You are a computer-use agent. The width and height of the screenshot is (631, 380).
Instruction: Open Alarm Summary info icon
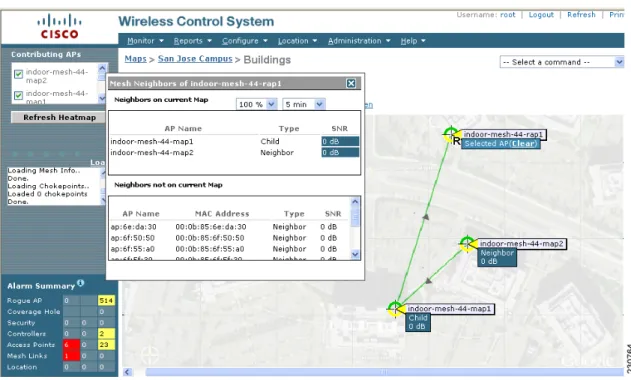pos(80,283)
